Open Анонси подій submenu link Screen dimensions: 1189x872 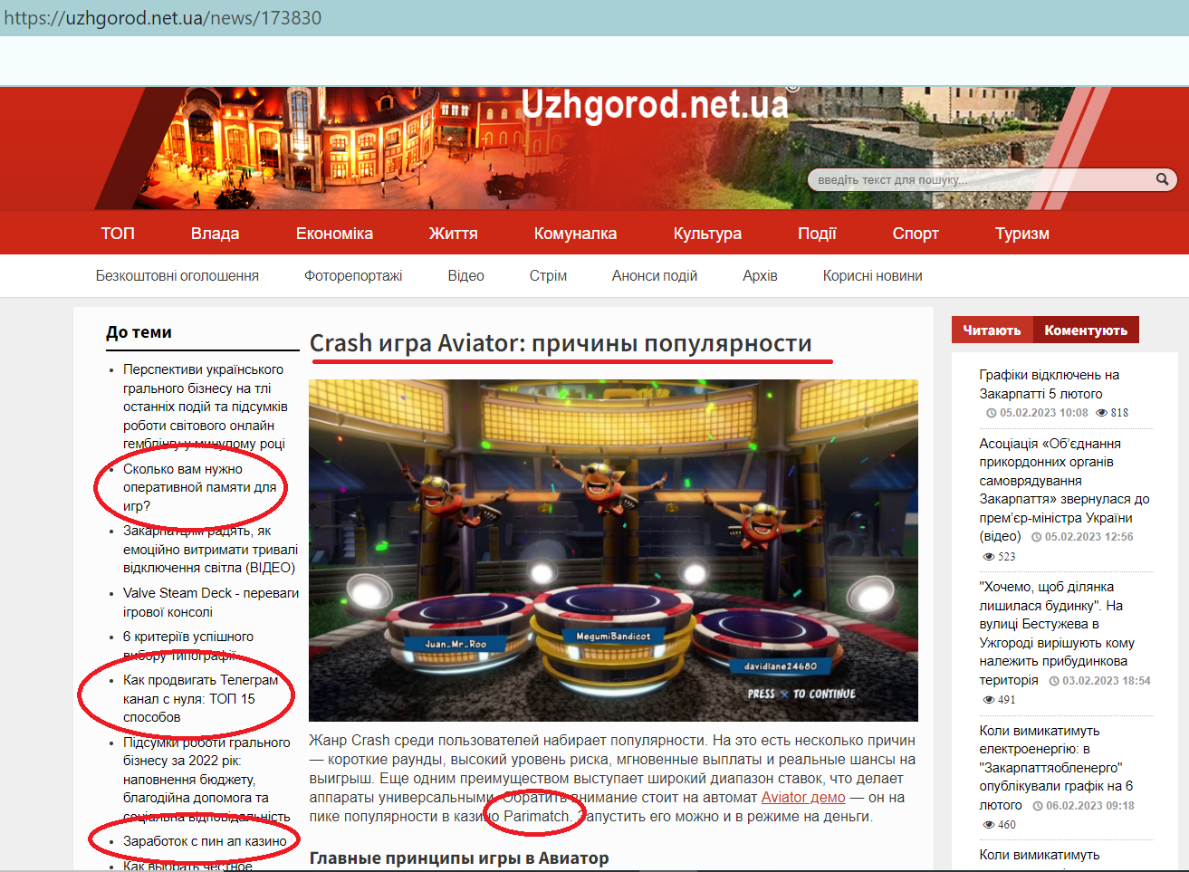coord(654,276)
